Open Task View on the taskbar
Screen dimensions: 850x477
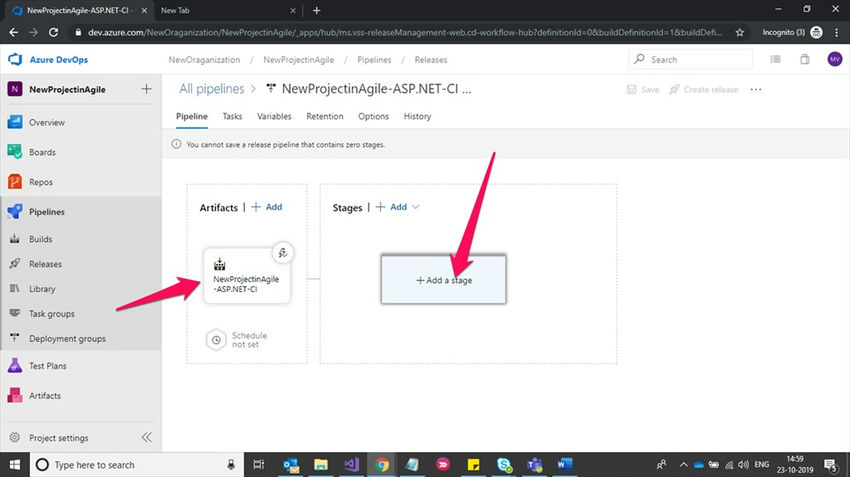(x=259, y=465)
